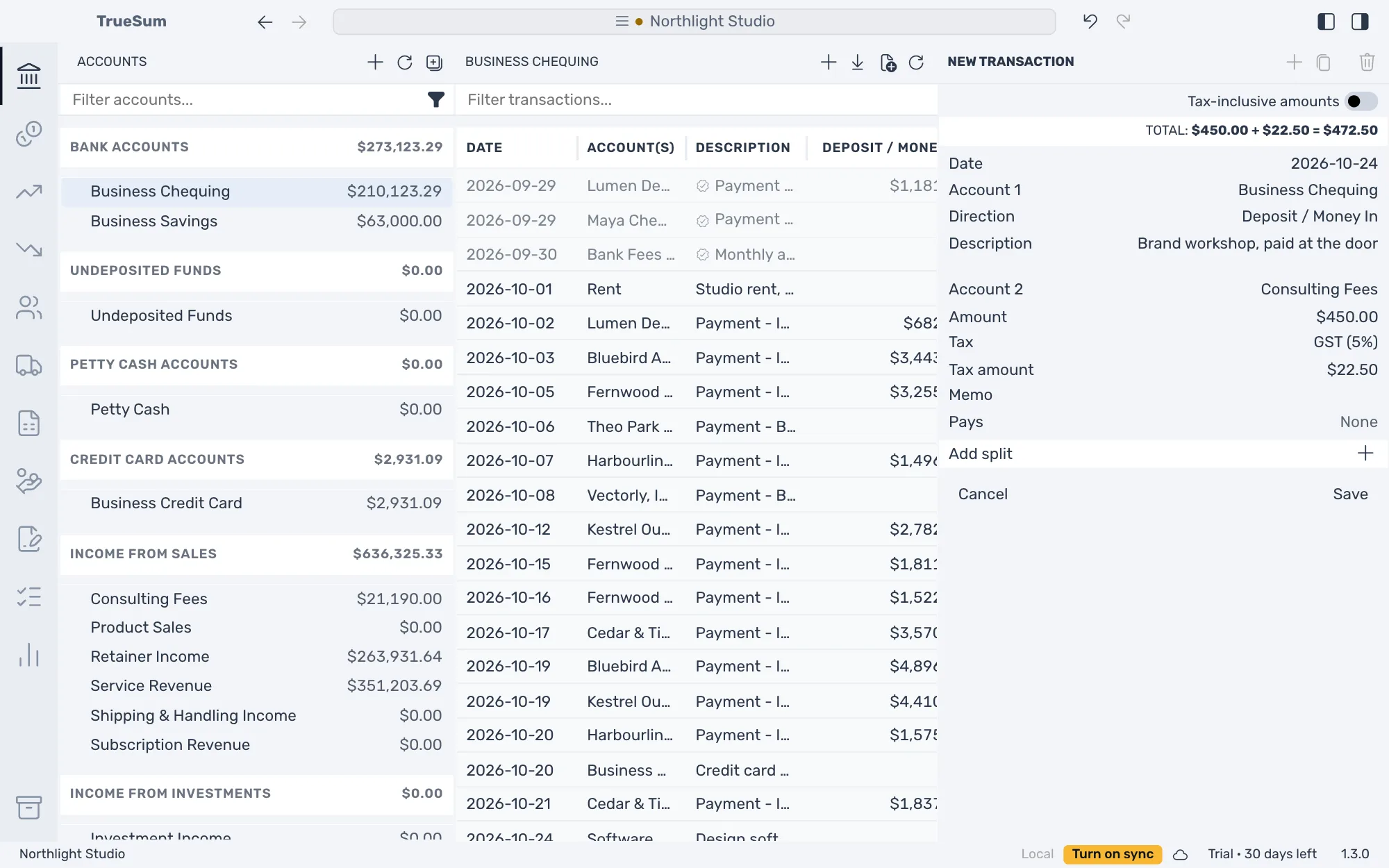Image resolution: width=1389 pixels, height=868 pixels.
Task: Select the Business Credit Card account
Action: (x=257, y=503)
